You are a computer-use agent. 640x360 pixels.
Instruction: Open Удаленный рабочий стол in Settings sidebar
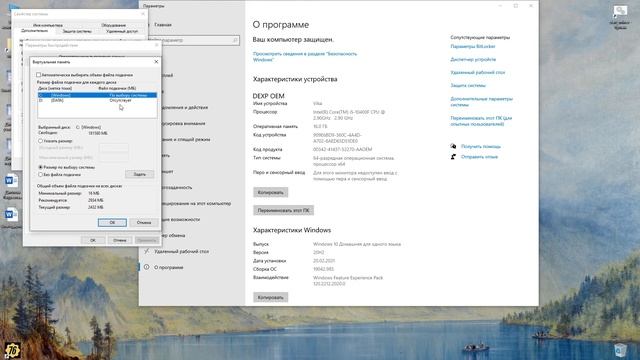(181, 251)
